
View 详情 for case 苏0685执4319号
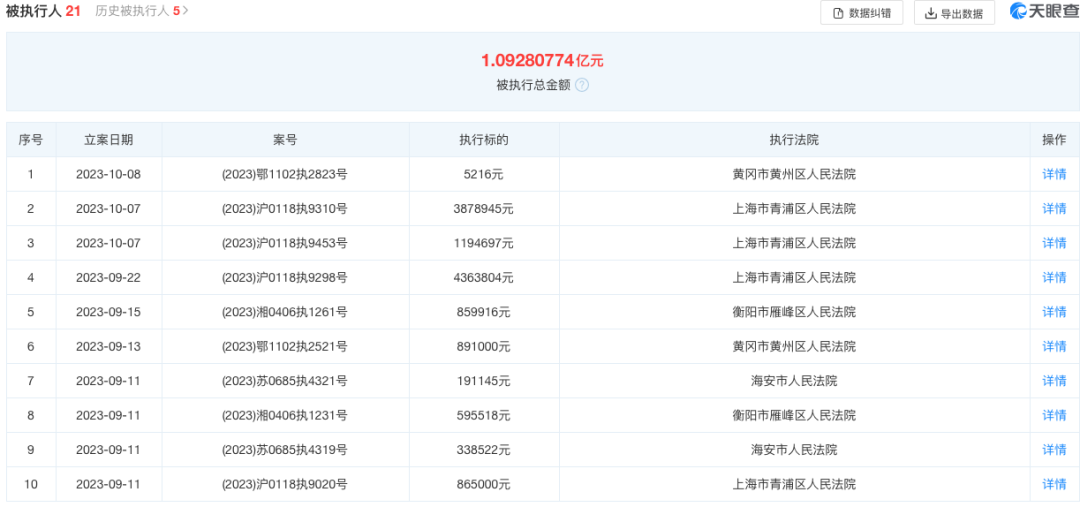(x=1054, y=450)
